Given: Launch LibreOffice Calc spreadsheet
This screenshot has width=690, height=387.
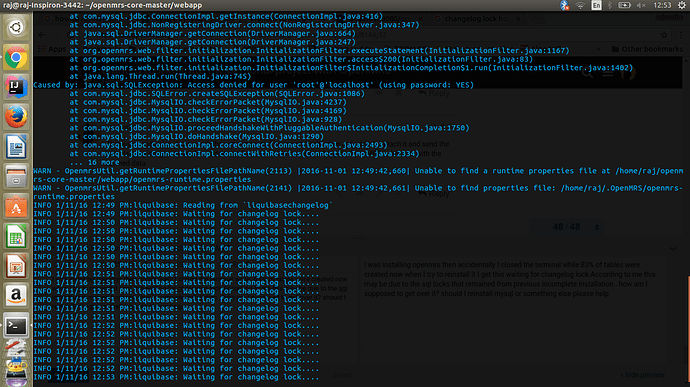Looking at the screenshot, I should (16, 236).
